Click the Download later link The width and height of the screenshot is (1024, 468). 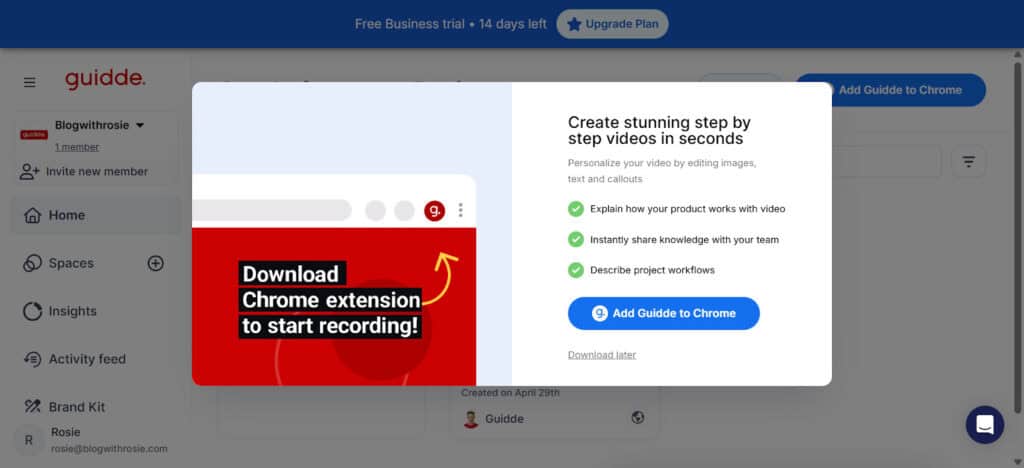coord(601,354)
